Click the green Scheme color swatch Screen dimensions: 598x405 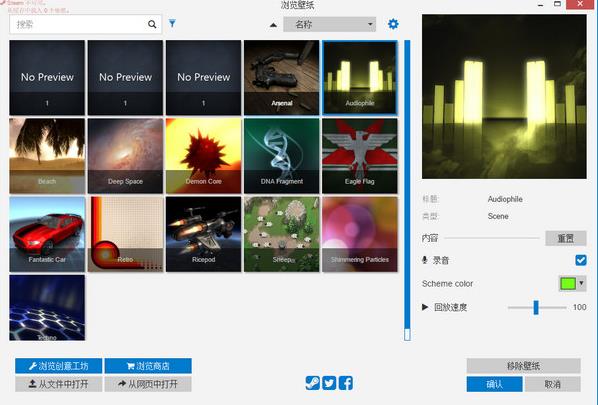pos(568,283)
